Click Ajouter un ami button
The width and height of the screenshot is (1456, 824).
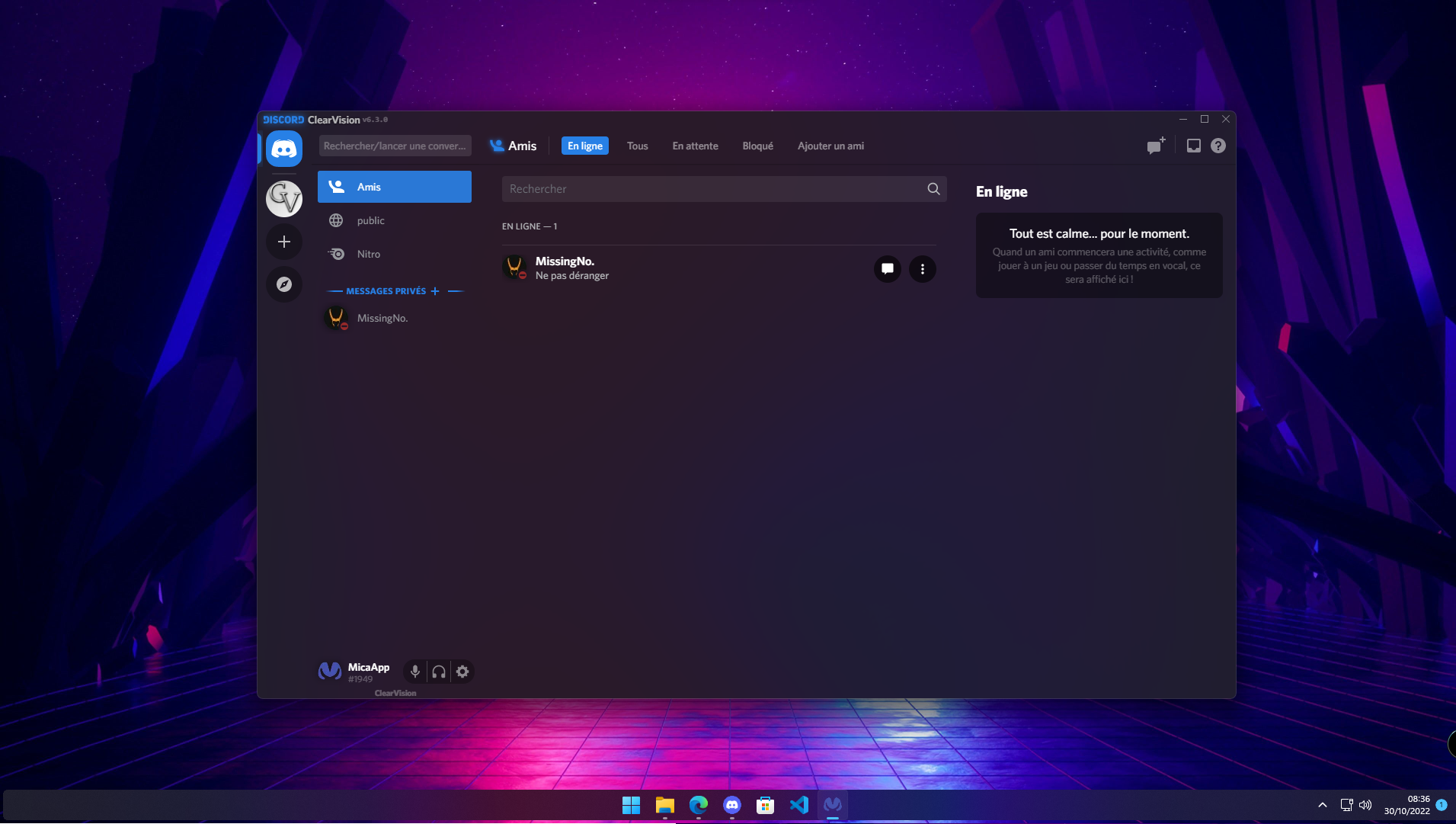pyautogui.click(x=830, y=146)
